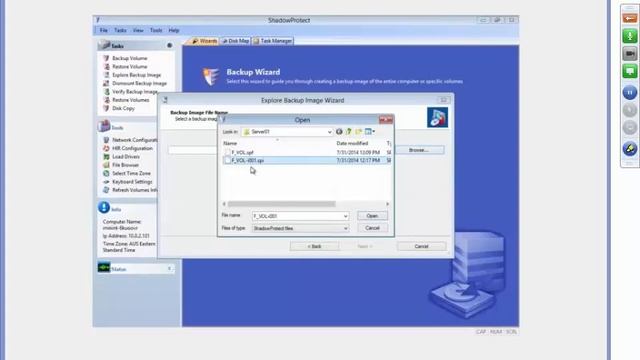Click the Backup Wizard shield icon
Image resolution: width=640 pixels, height=360 pixels.
pos(211,76)
